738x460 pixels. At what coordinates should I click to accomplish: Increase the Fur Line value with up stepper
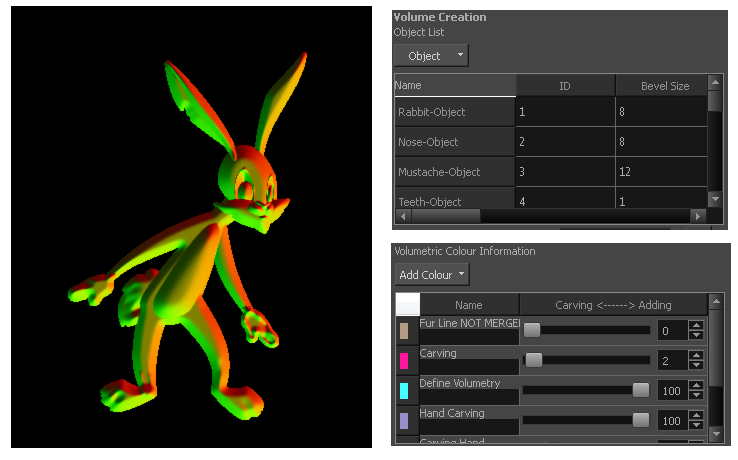tap(696, 325)
